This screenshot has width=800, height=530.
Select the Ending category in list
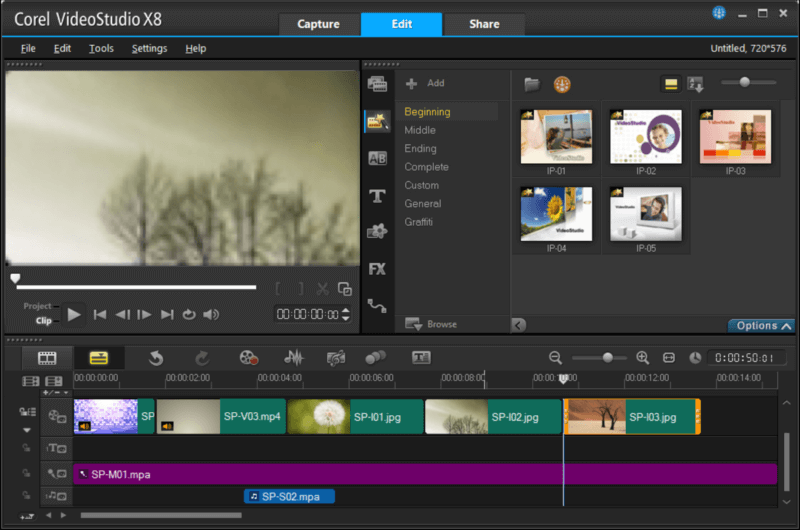pos(420,149)
